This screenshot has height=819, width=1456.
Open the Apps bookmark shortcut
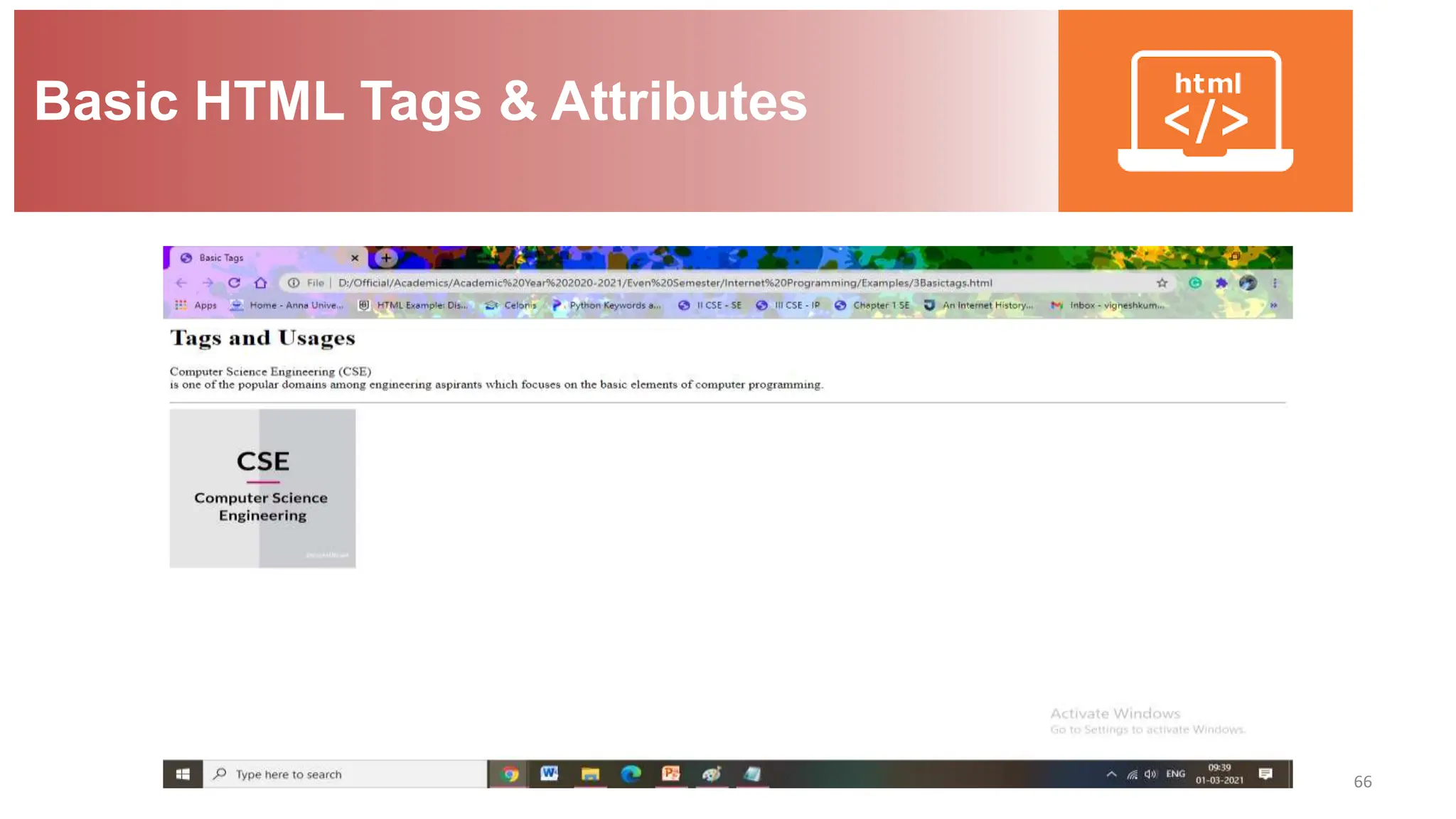click(196, 306)
